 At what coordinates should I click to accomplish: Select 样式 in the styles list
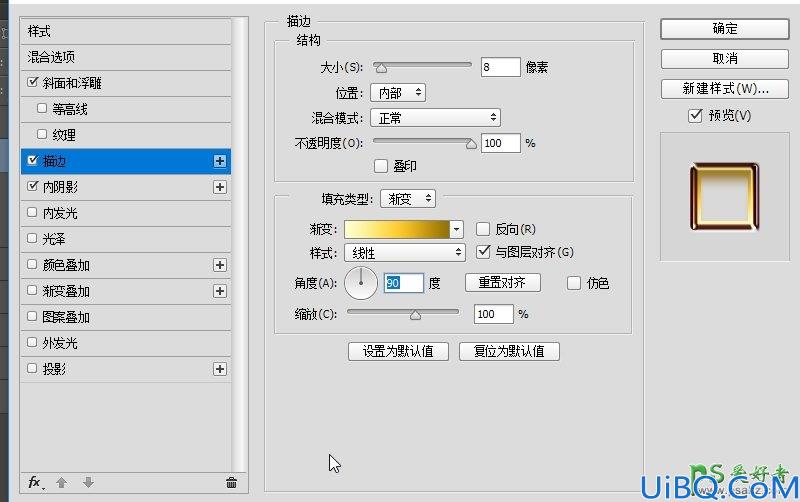126,32
